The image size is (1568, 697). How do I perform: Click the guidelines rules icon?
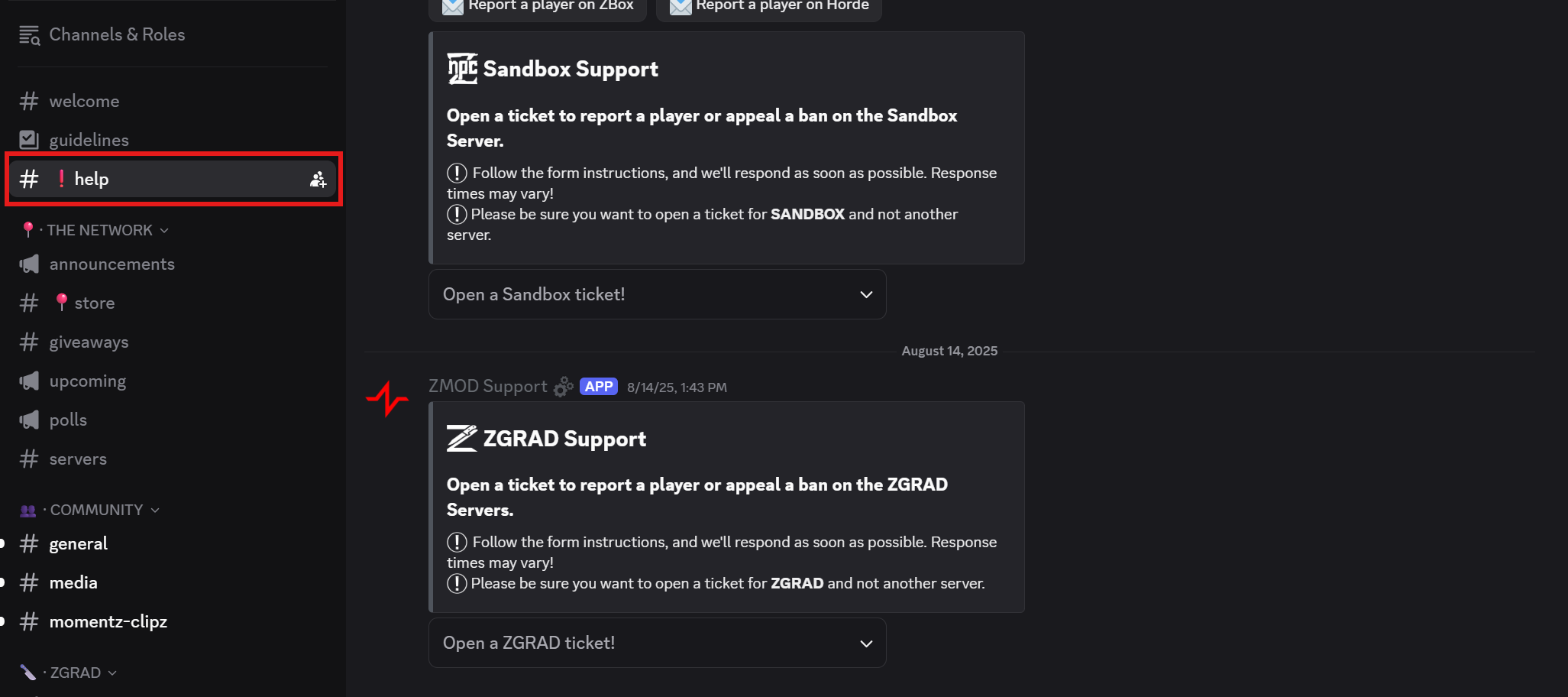click(29, 140)
